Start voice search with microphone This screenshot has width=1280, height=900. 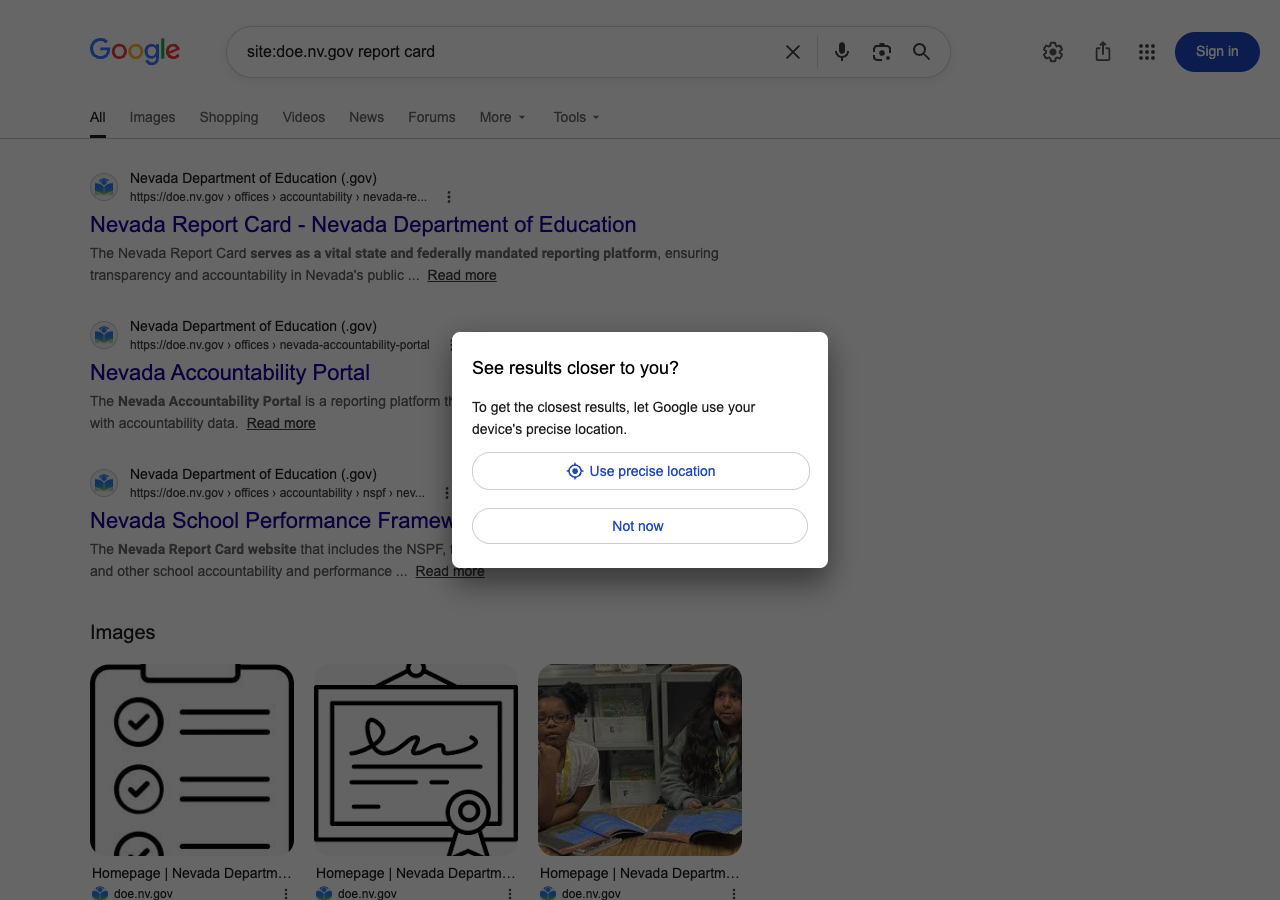pos(842,52)
